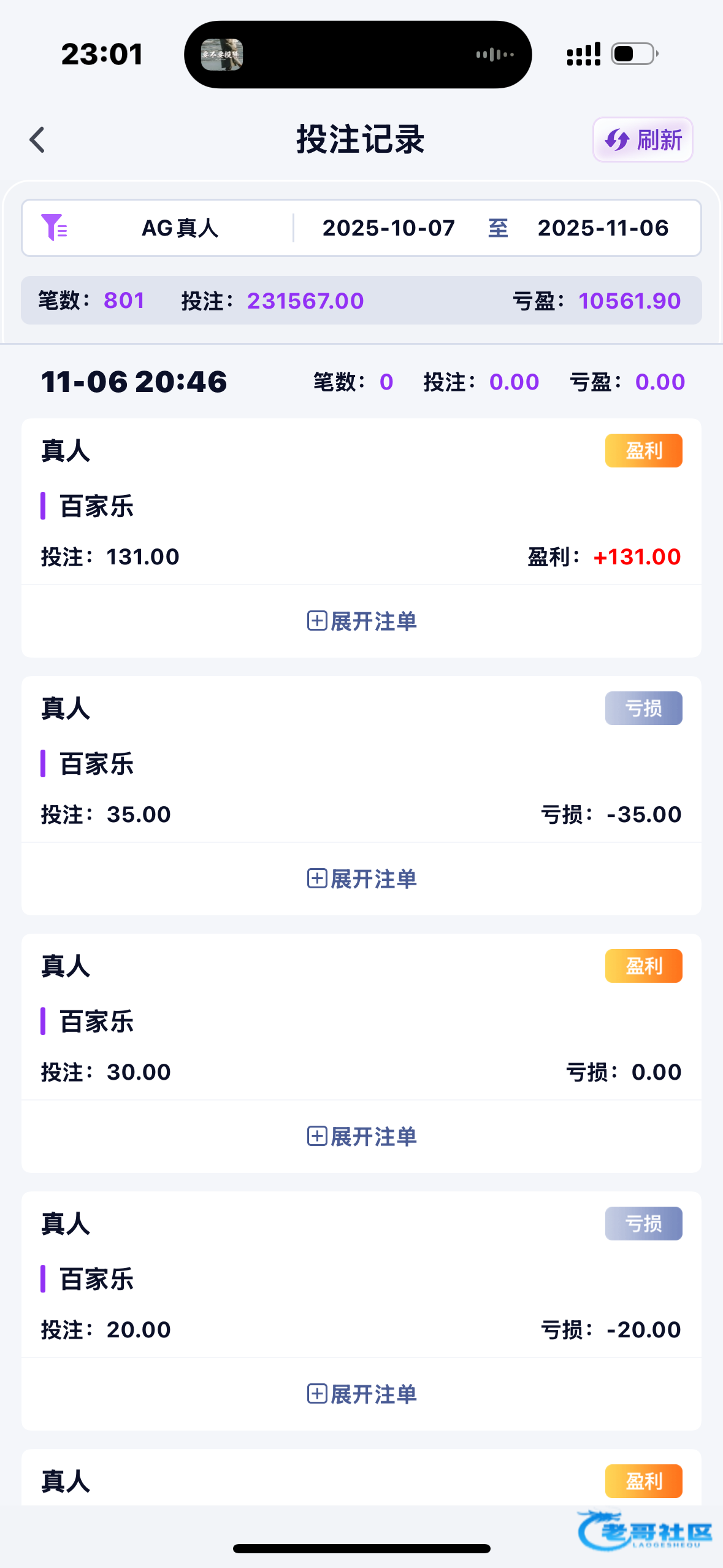Tap the purple filter funnel icon
This screenshot has width=723, height=1568.
click(54, 228)
